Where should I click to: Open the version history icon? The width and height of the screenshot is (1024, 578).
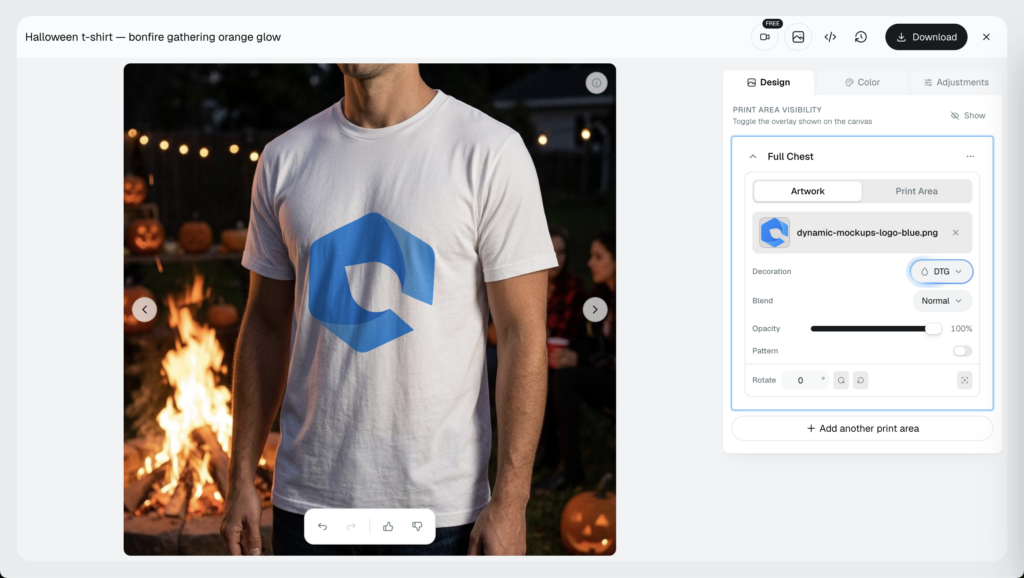(x=861, y=37)
